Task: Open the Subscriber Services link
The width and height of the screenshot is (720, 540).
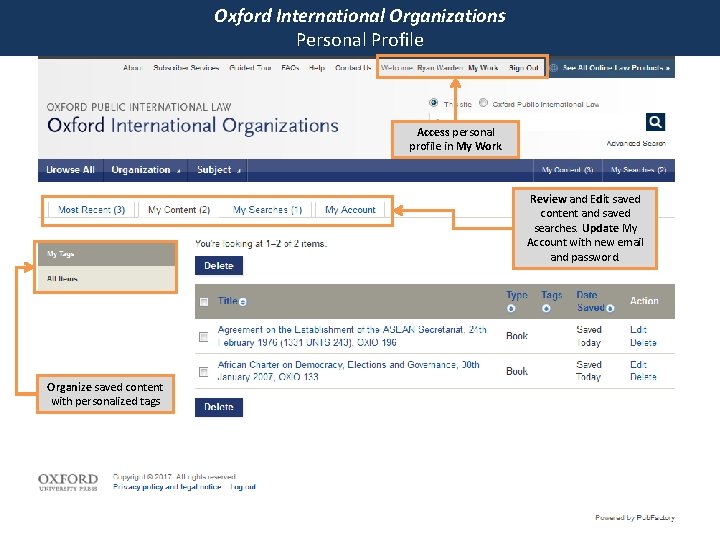Action: click(186, 68)
